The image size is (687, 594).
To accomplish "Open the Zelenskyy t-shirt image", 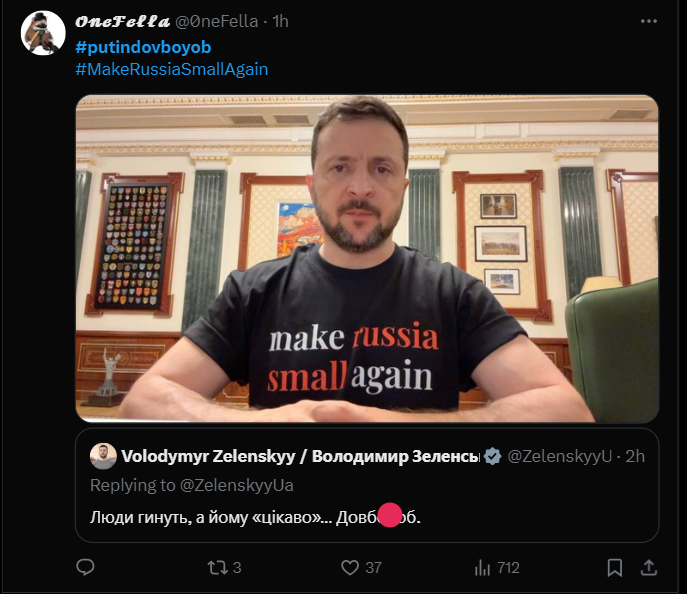I will click(x=367, y=258).
